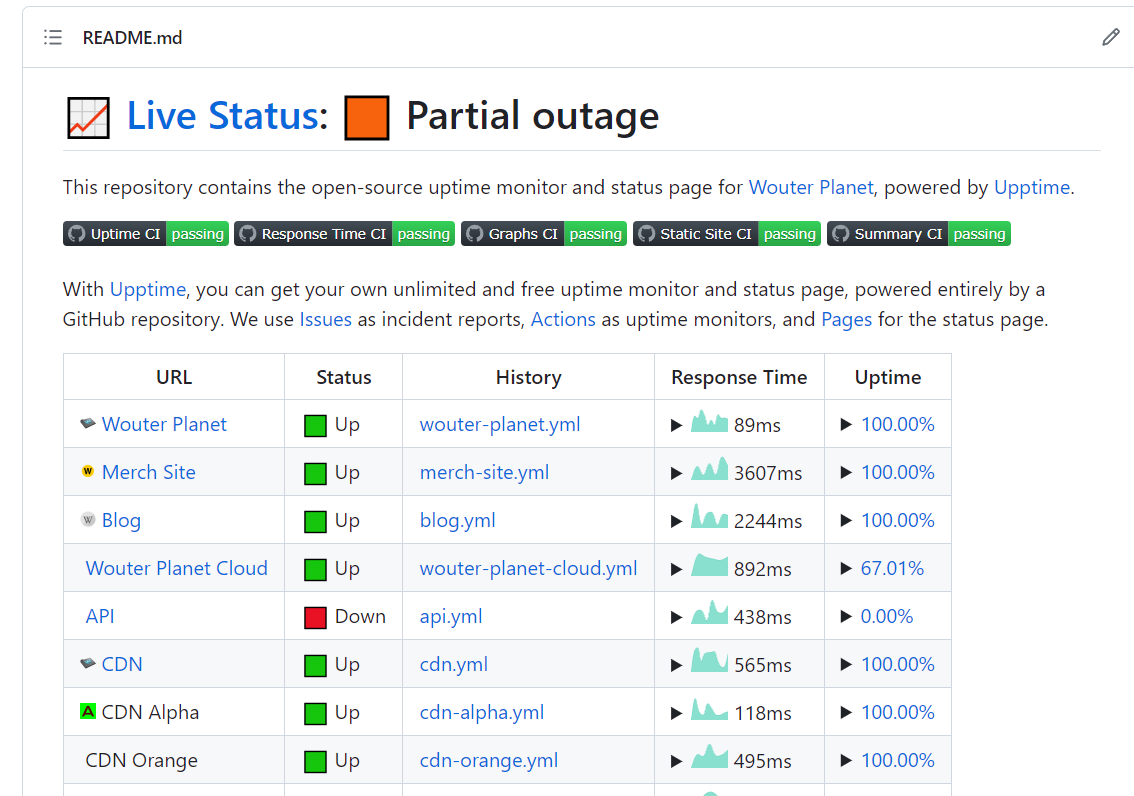1134x796 pixels.
Task: Select the Wouter Planet favicon
Action: pos(88,423)
